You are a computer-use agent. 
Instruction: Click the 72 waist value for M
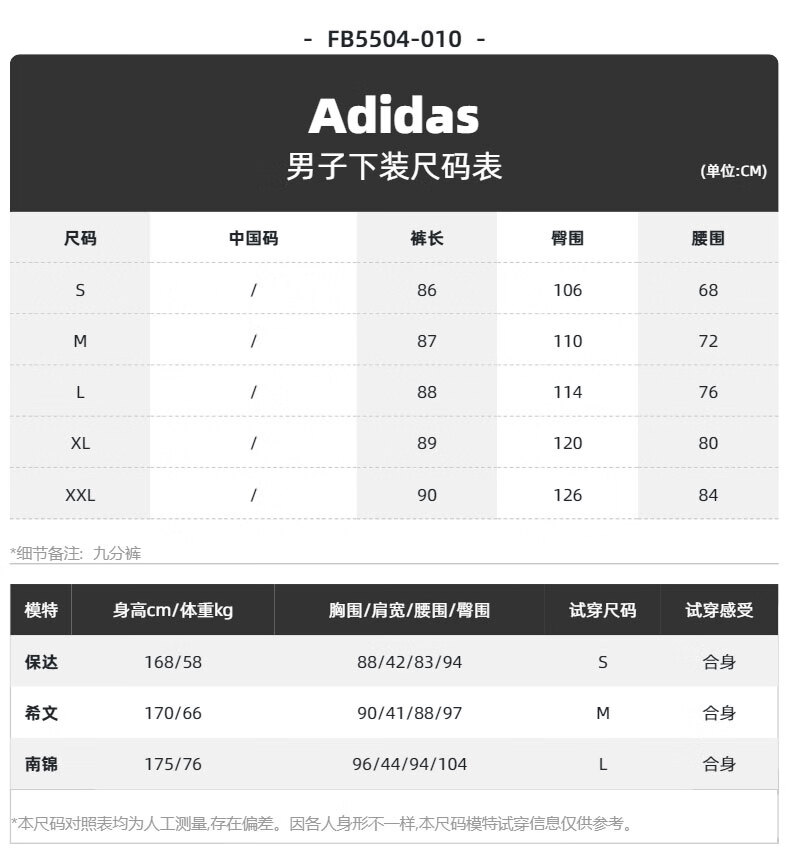pos(708,341)
